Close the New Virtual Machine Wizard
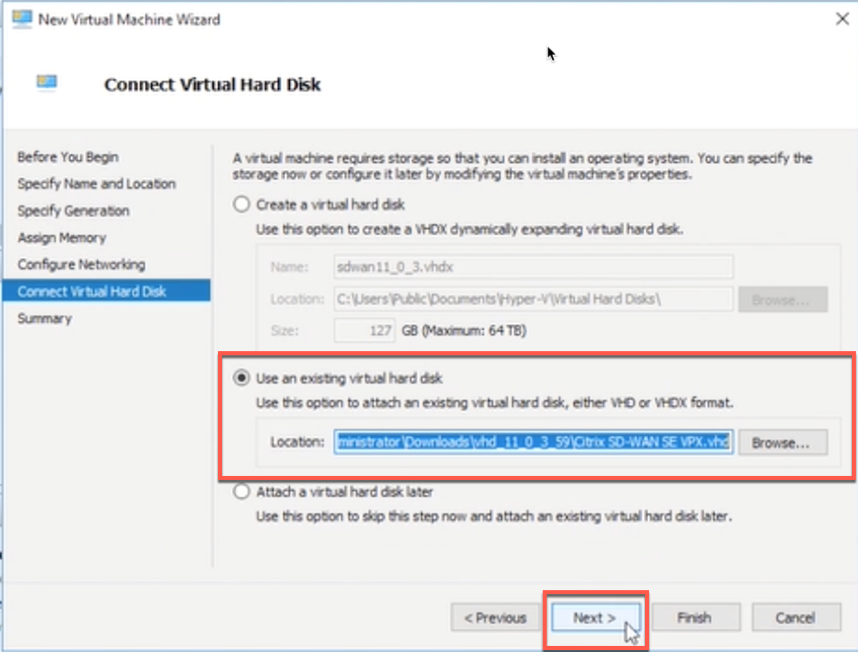The image size is (858, 652). point(842,19)
